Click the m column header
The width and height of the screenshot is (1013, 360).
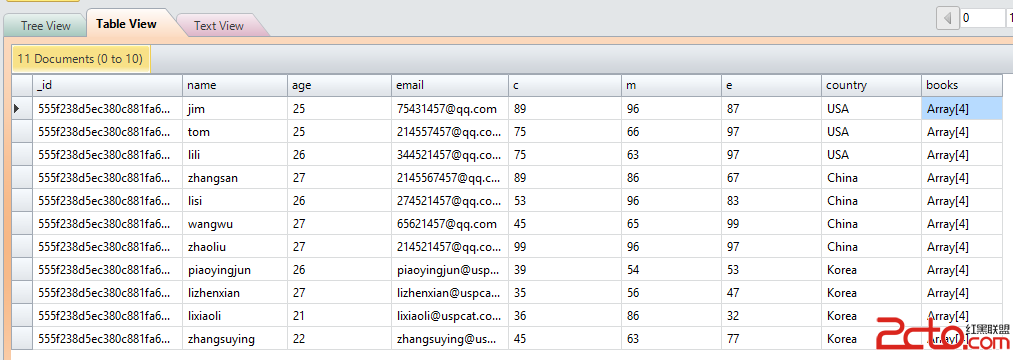(x=672, y=85)
